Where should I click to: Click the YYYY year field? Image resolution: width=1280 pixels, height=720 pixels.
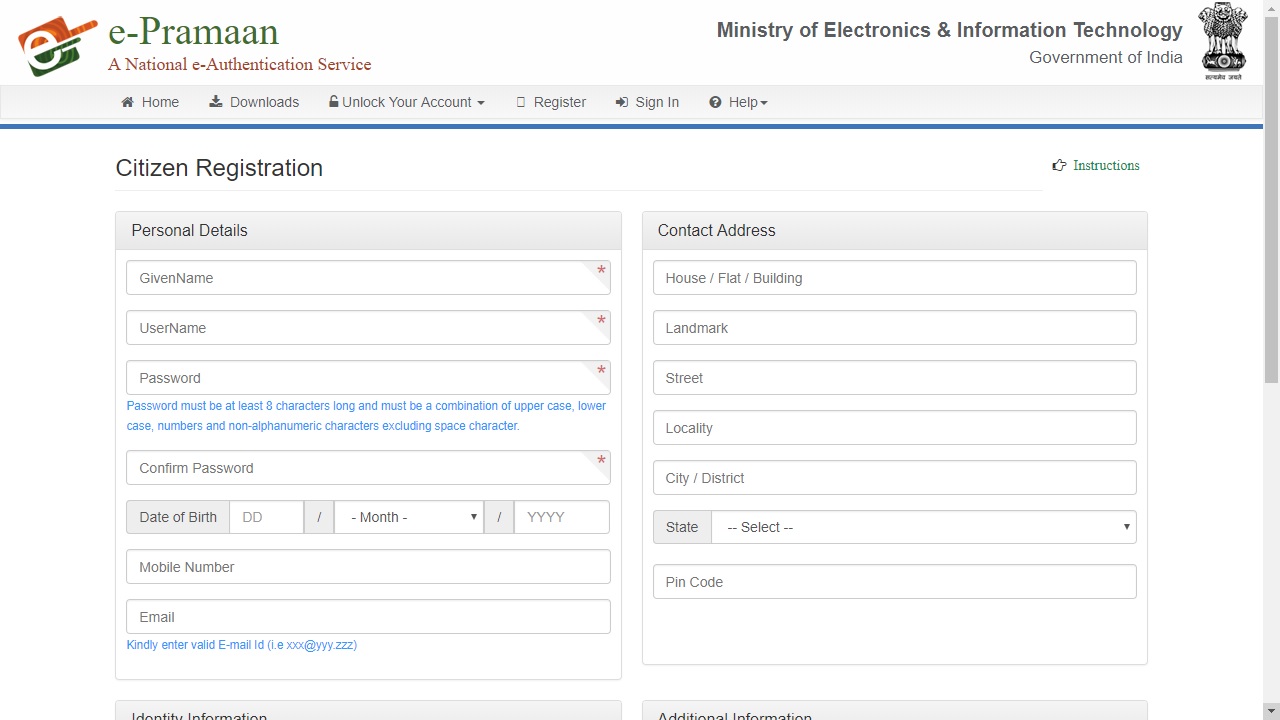[561, 517]
